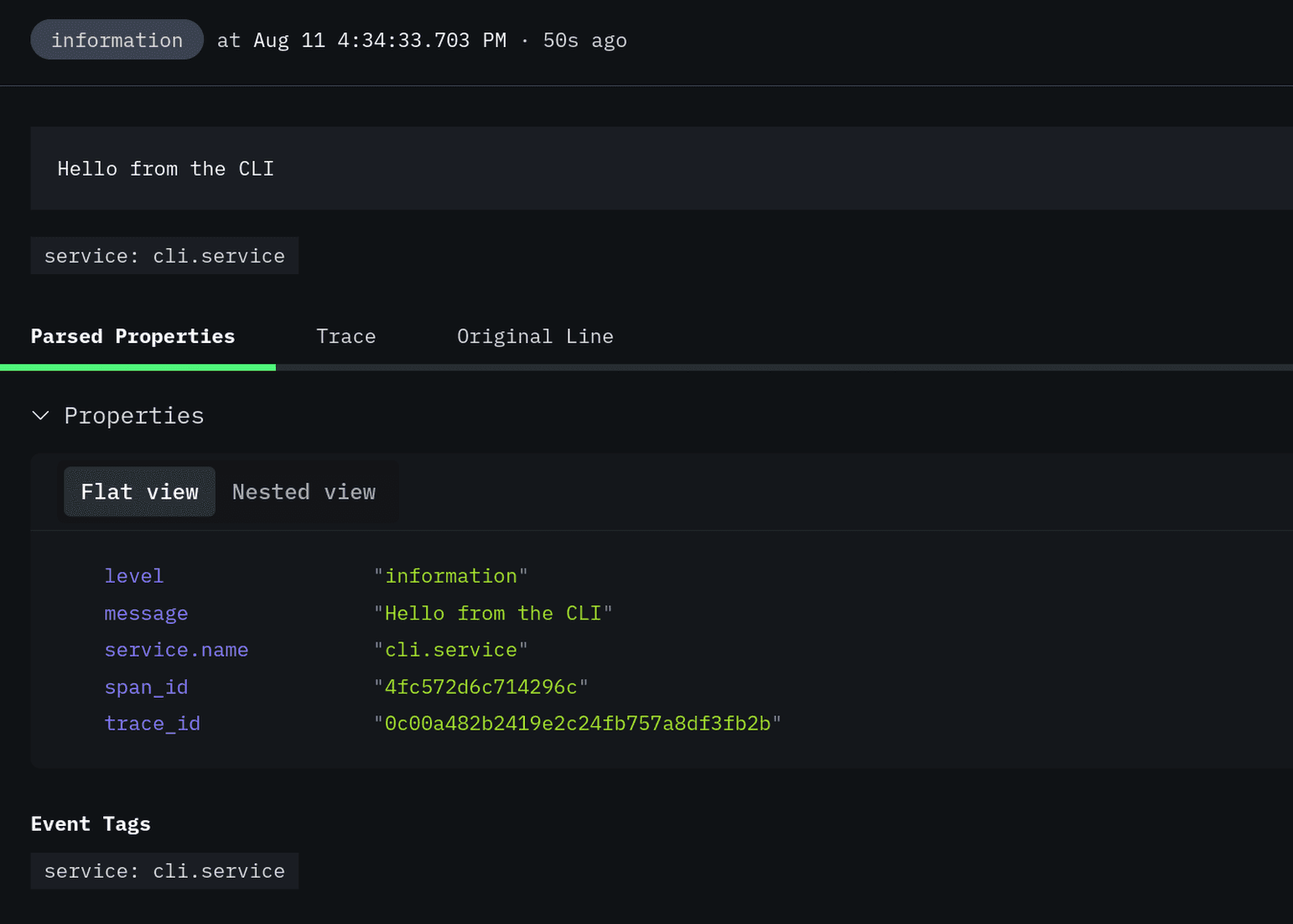
Task: Open the Original Line tab
Action: pyautogui.click(x=534, y=336)
